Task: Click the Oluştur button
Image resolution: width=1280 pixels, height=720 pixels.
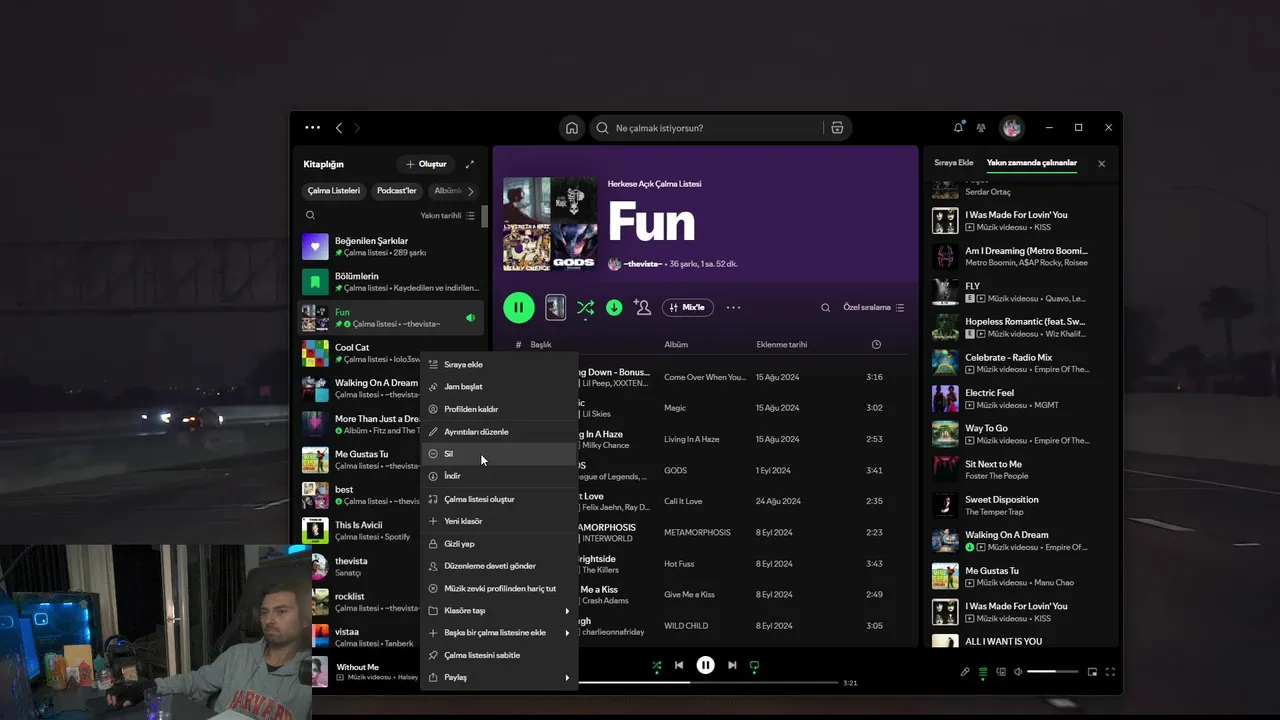Action: tap(426, 164)
